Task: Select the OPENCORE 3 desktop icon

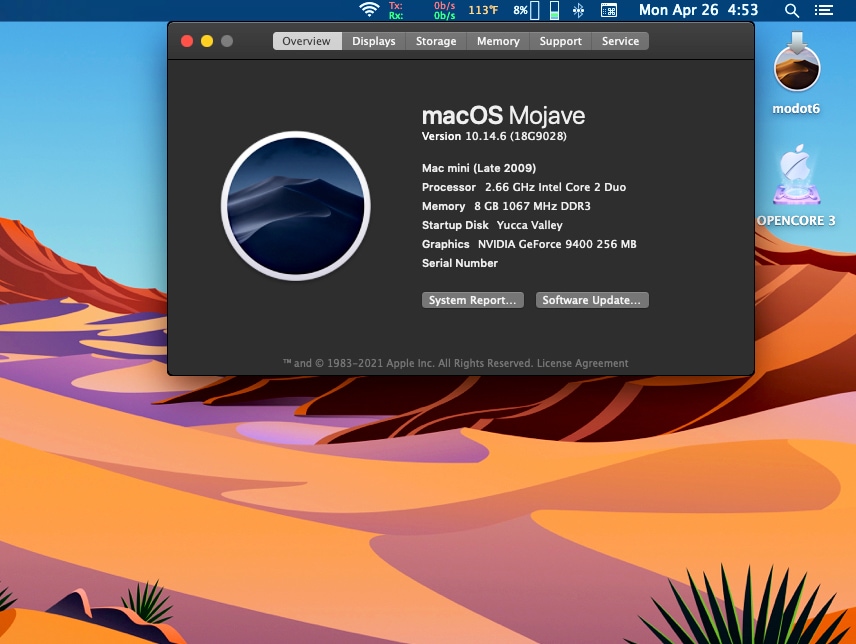Action: (x=796, y=186)
